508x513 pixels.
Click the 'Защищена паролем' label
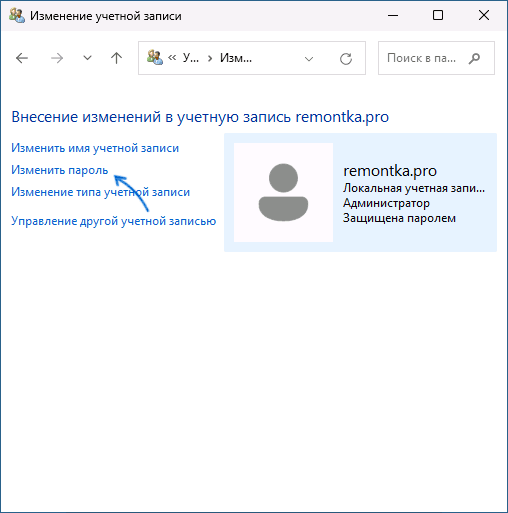[x=399, y=218]
